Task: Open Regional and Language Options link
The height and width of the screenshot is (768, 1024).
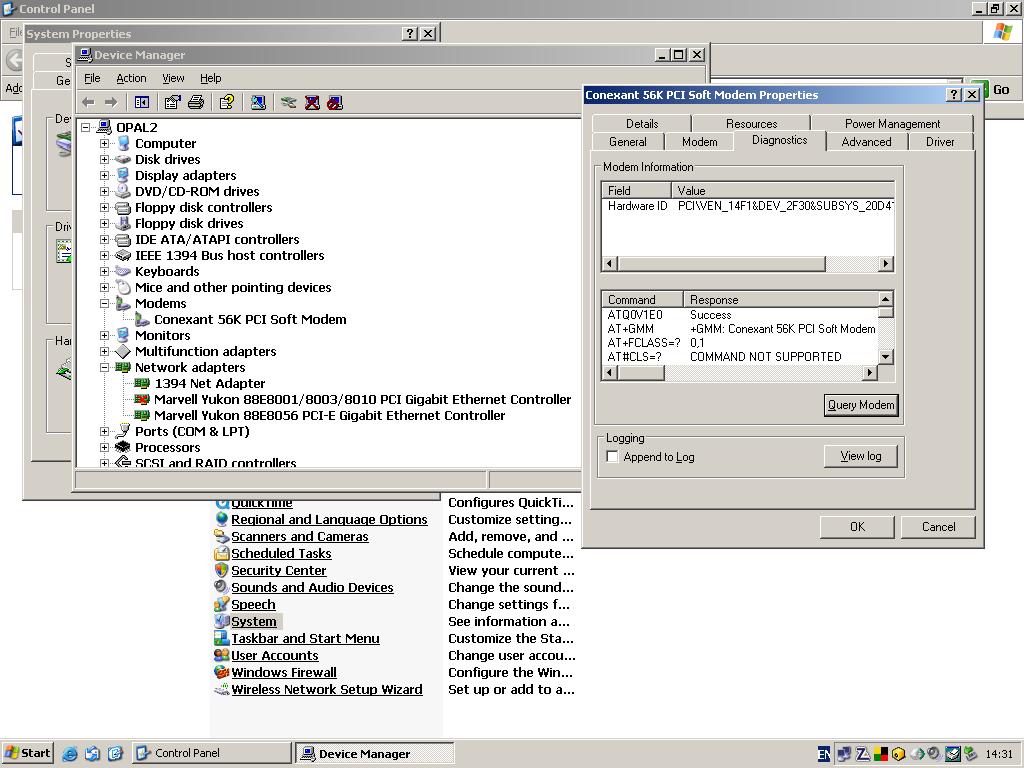Action: tap(329, 520)
